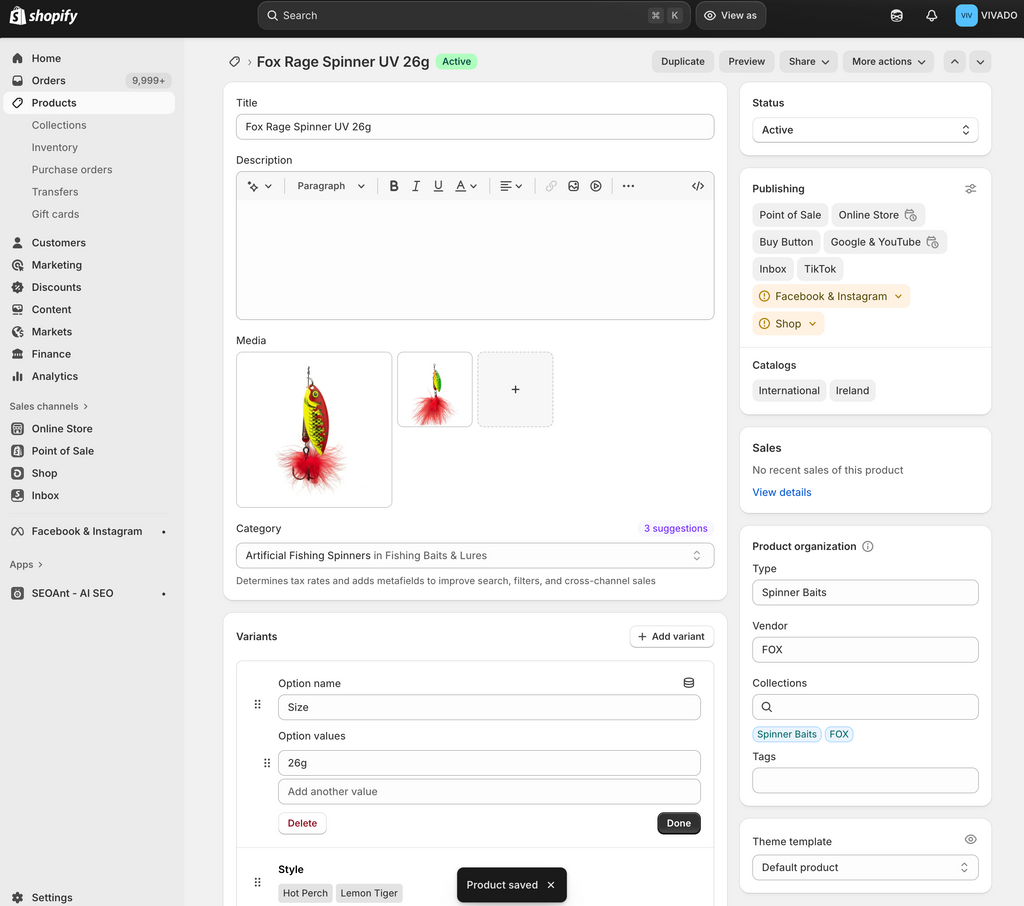Click the insert video icon in editor
The image size is (1024, 906).
pyautogui.click(x=596, y=186)
